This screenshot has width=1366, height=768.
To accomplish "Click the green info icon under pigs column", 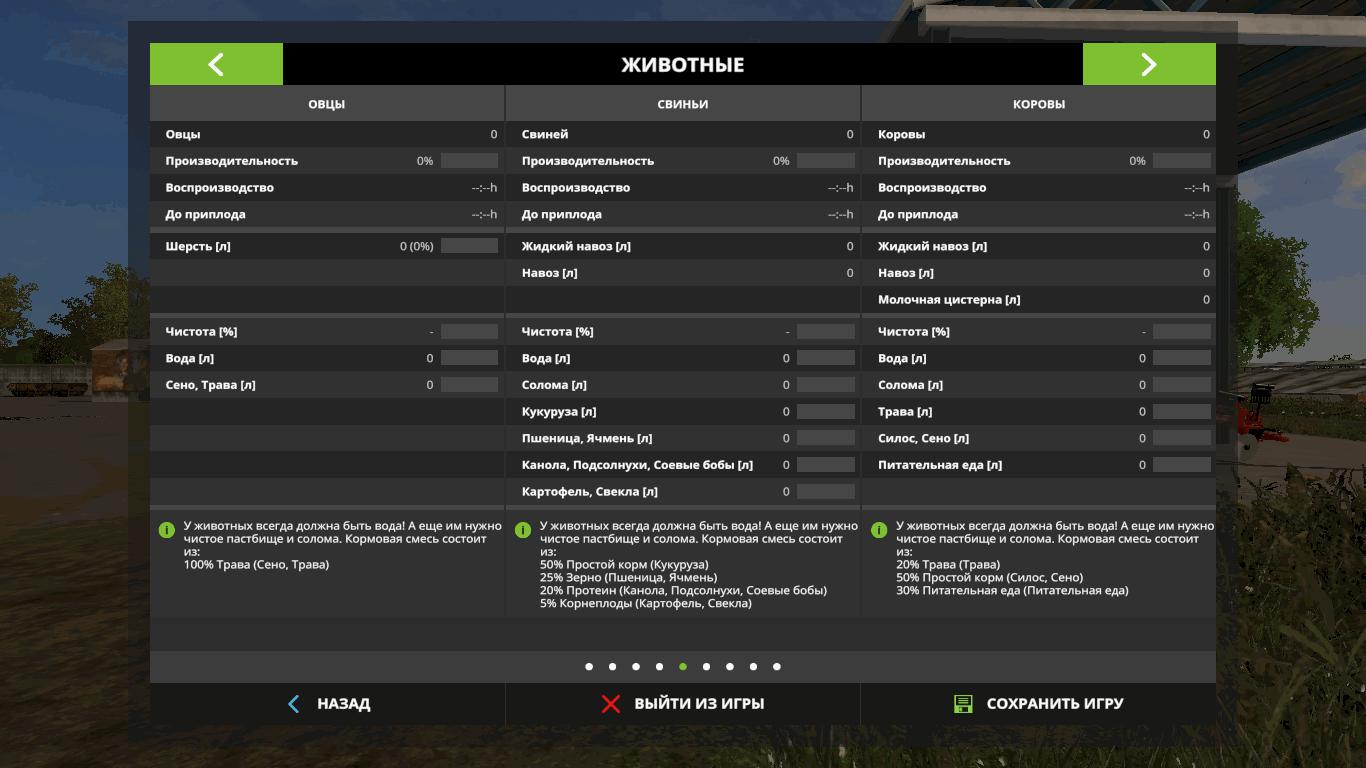I will point(523,530).
